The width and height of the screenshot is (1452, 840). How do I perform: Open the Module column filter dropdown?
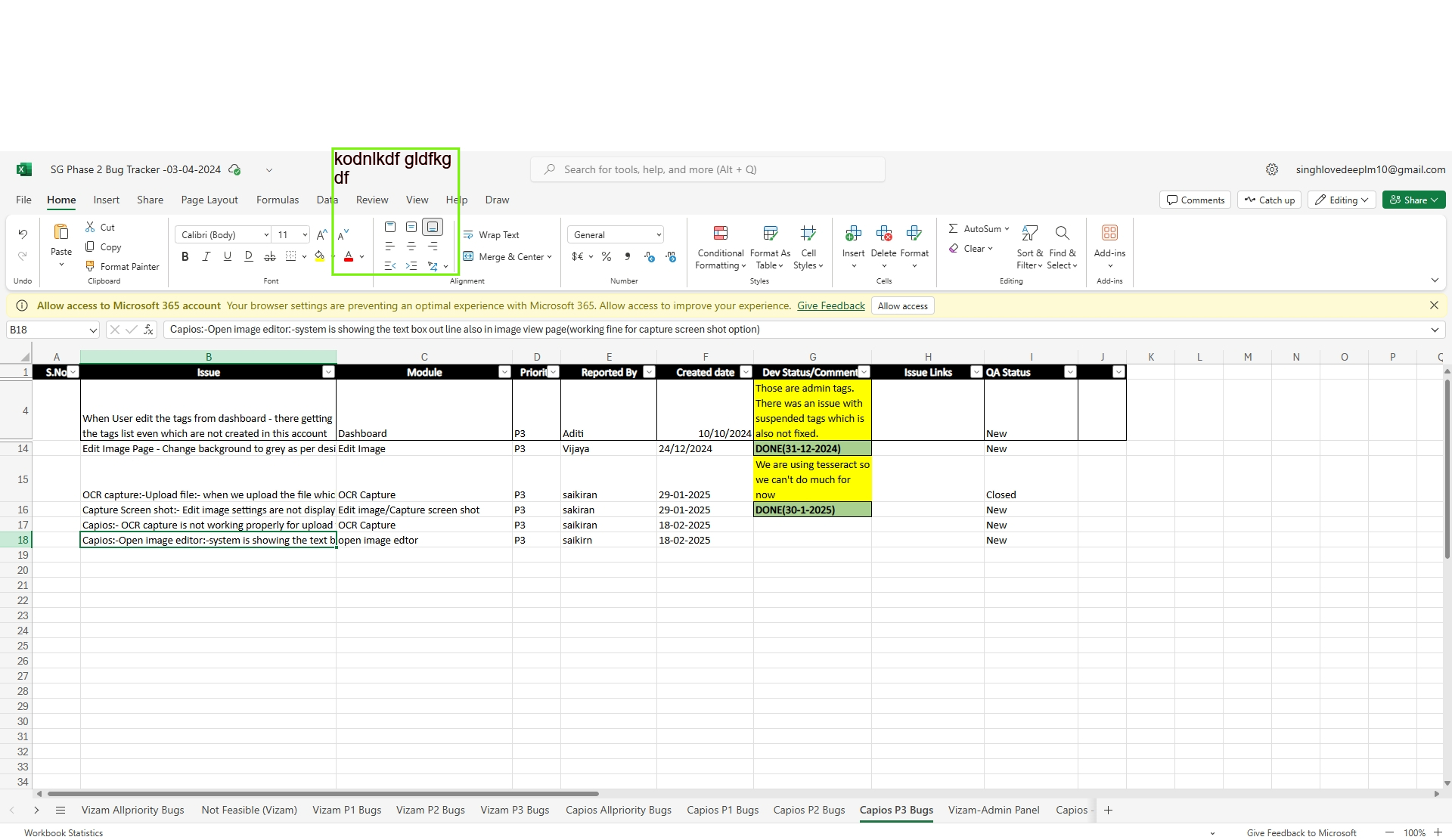point(504,372)
